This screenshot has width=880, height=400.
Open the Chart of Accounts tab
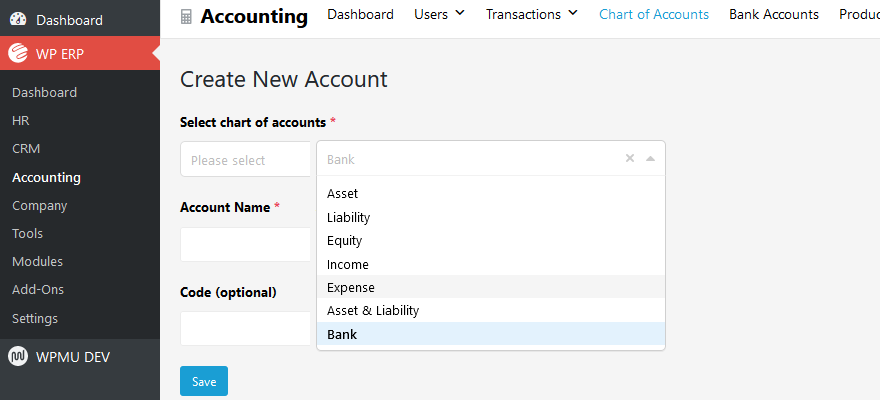click(x=654, y=15)
